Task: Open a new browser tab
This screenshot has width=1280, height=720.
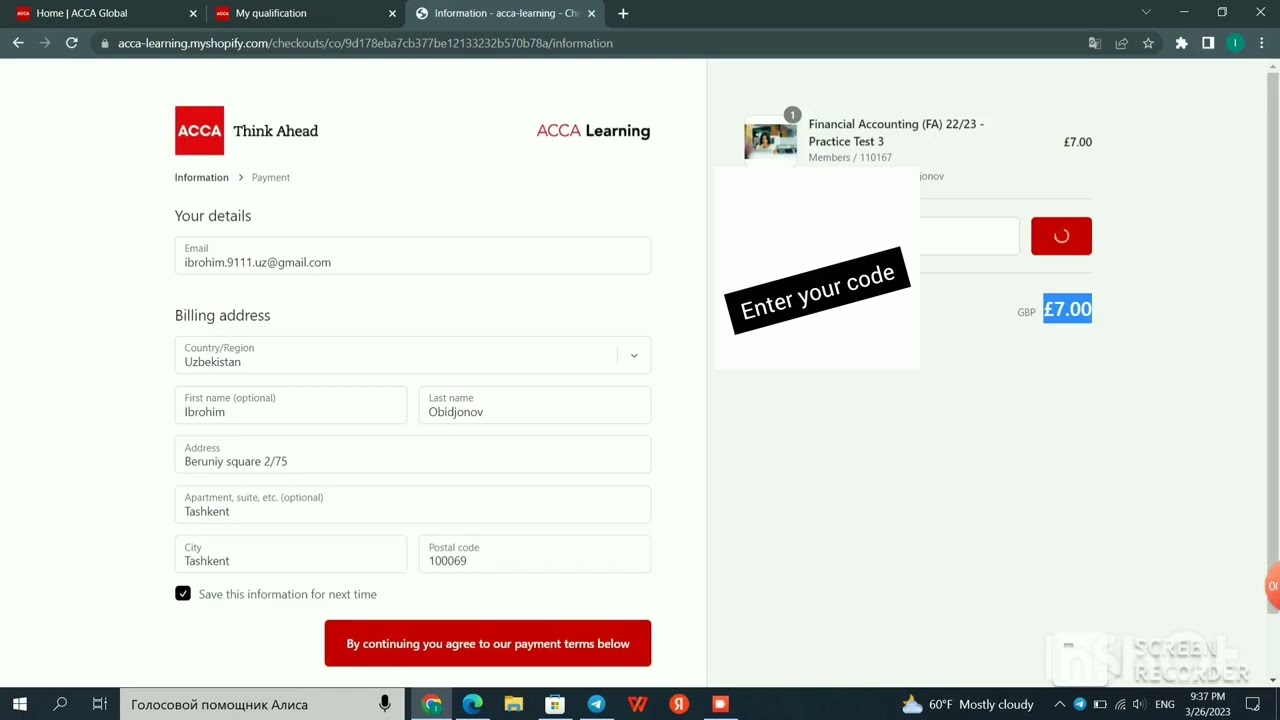Action: pos(623,13)
